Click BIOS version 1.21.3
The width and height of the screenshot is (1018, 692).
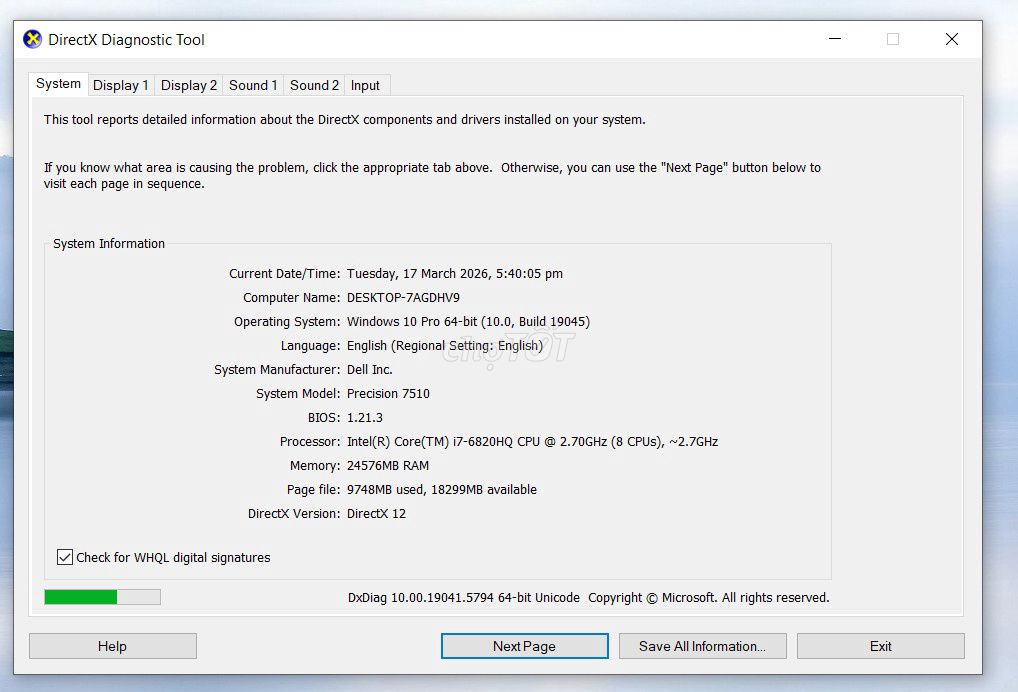365,418
